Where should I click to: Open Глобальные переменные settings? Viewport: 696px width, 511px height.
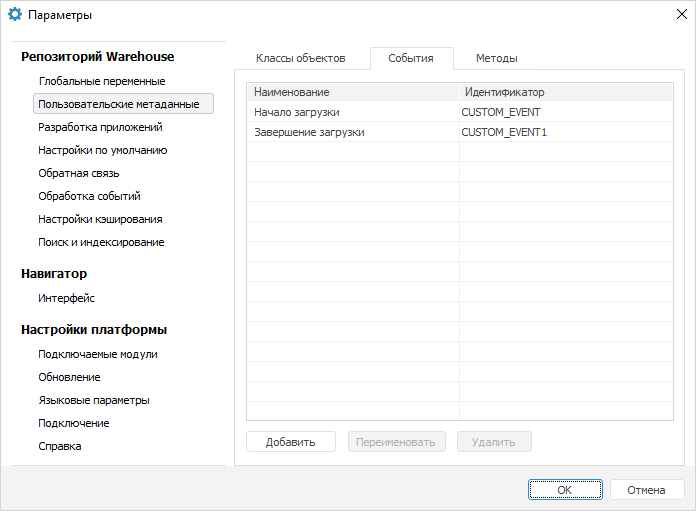pos(101,81)
